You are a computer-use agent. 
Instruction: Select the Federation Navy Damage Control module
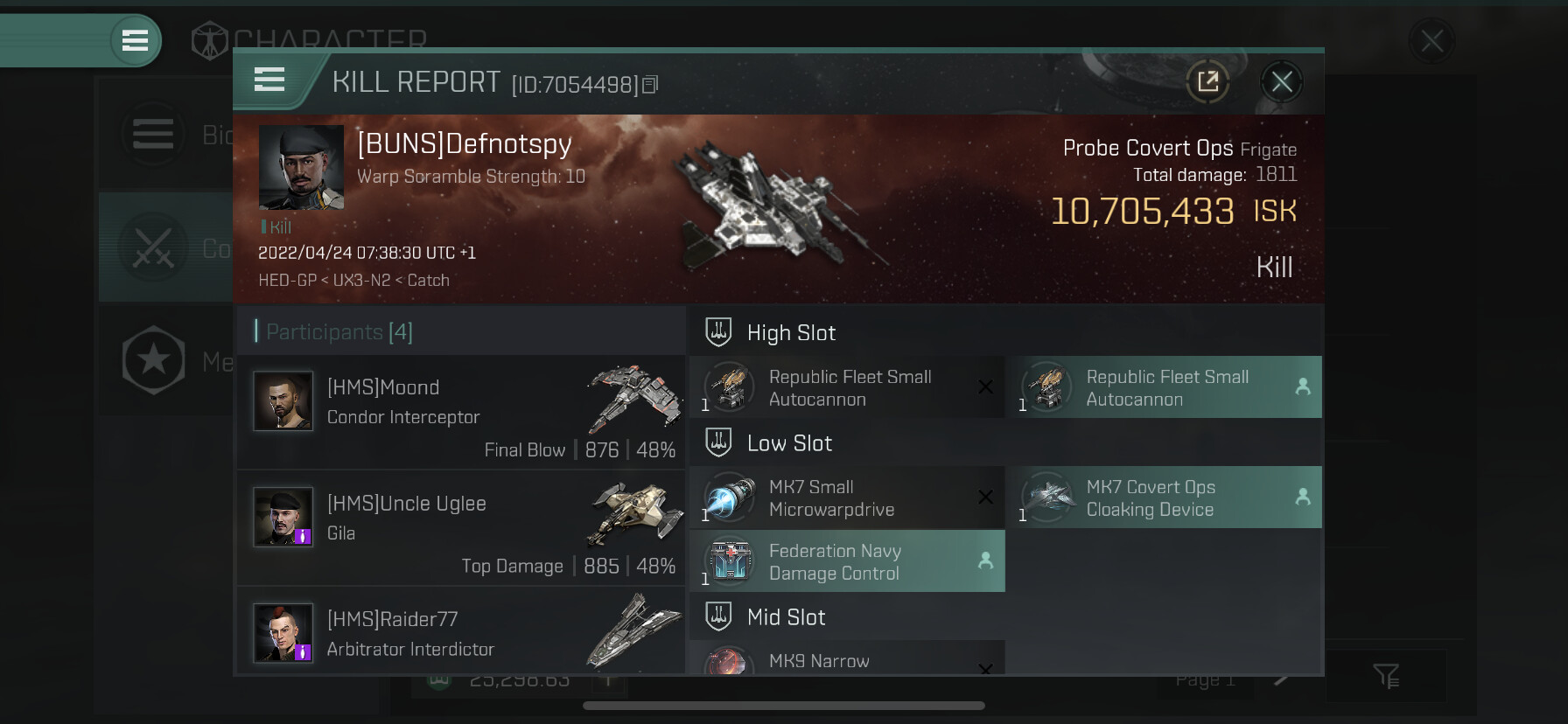pos(847,561)
